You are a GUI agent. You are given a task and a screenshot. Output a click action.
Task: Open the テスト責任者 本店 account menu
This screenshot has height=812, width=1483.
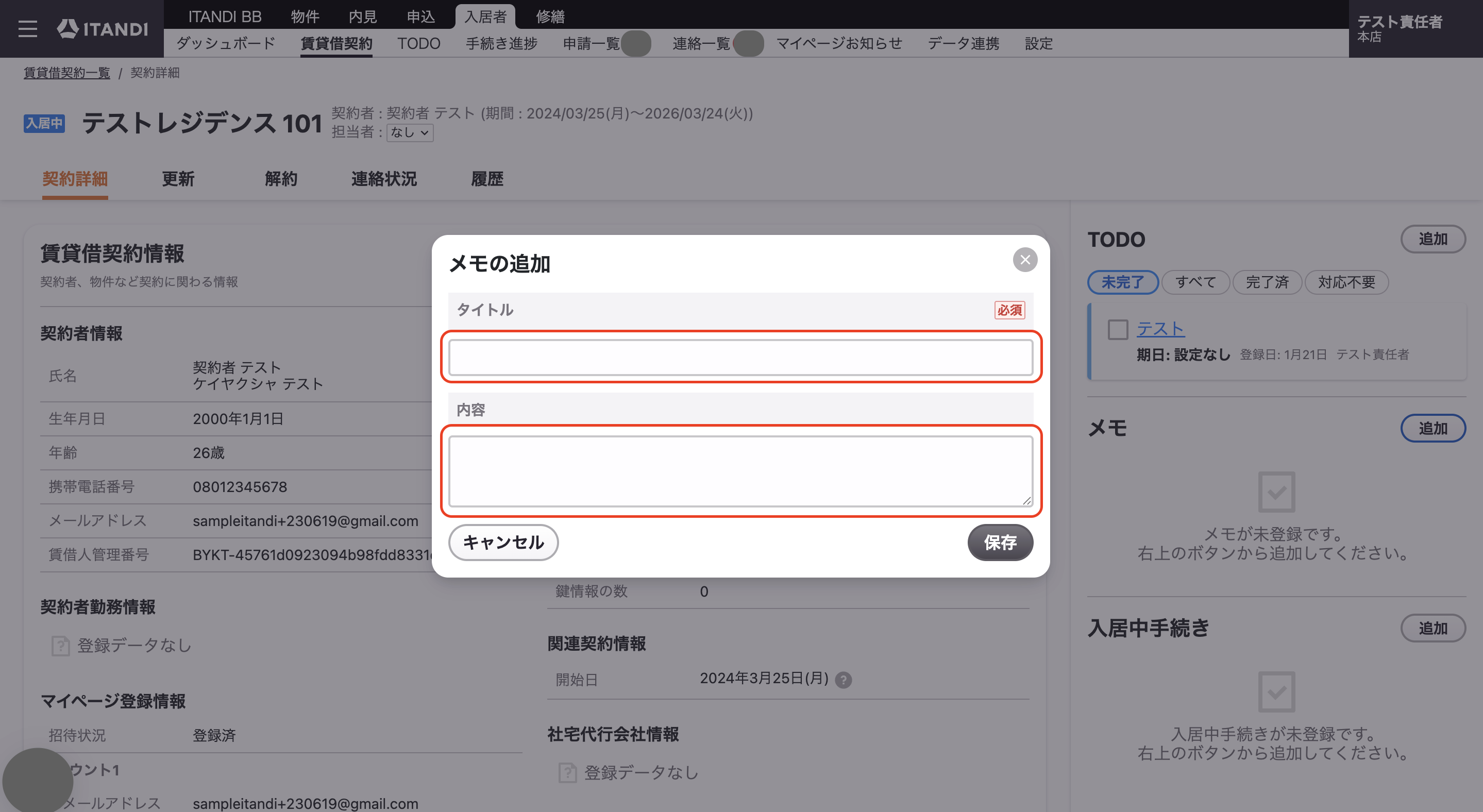pyautogui.click(x=1415, y=29)
